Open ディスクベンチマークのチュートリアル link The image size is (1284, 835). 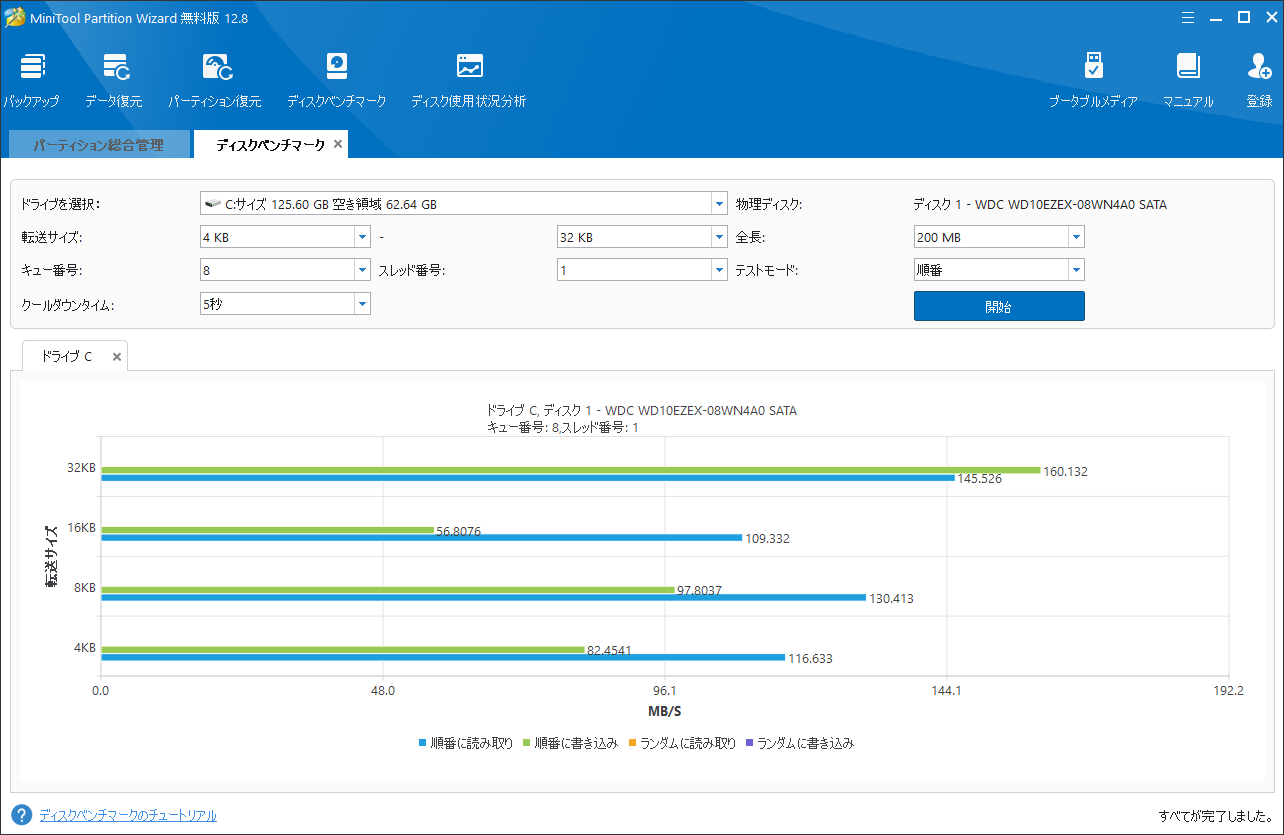(x=128, y=815)
